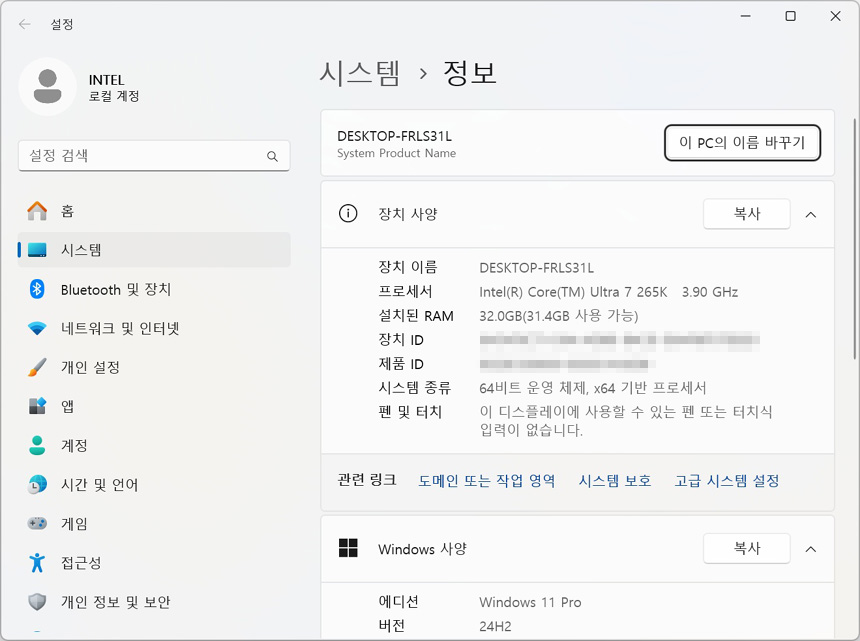The image size is (860, 641).
Task: Click the Apps icon in sidebar
Action: [37, 406]
